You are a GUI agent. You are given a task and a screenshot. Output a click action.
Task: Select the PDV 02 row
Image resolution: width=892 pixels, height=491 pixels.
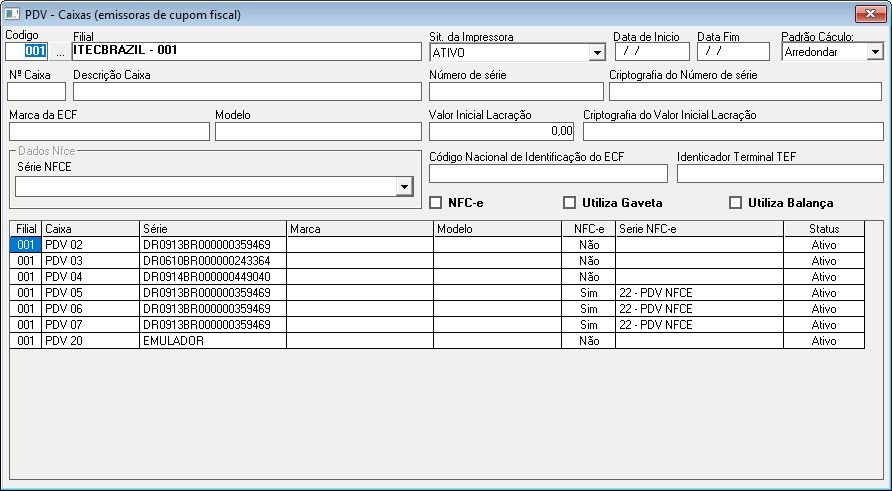pyautogui.click(x=437, y=245)
